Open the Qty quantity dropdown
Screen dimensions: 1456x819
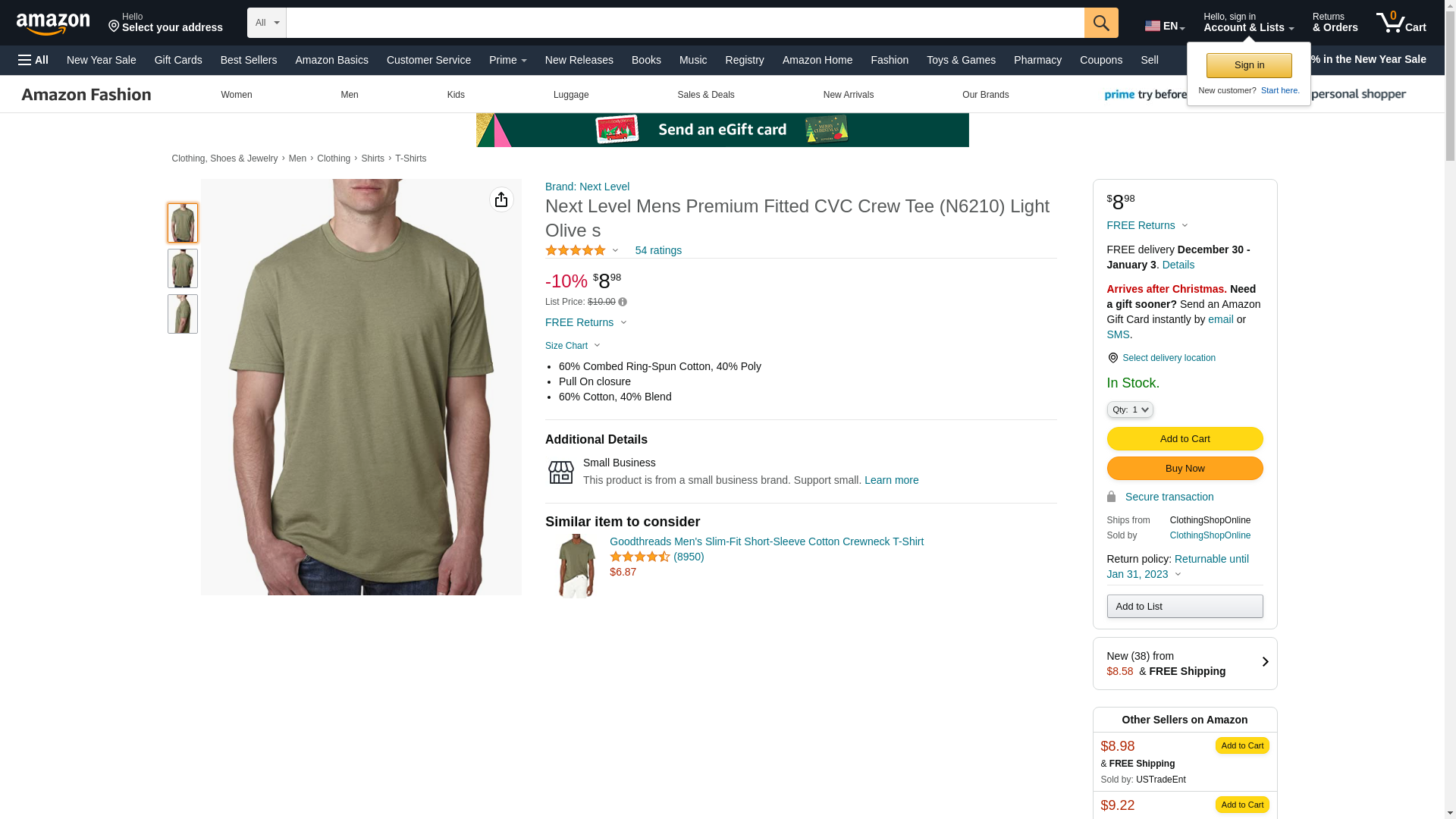(1129, 409)
